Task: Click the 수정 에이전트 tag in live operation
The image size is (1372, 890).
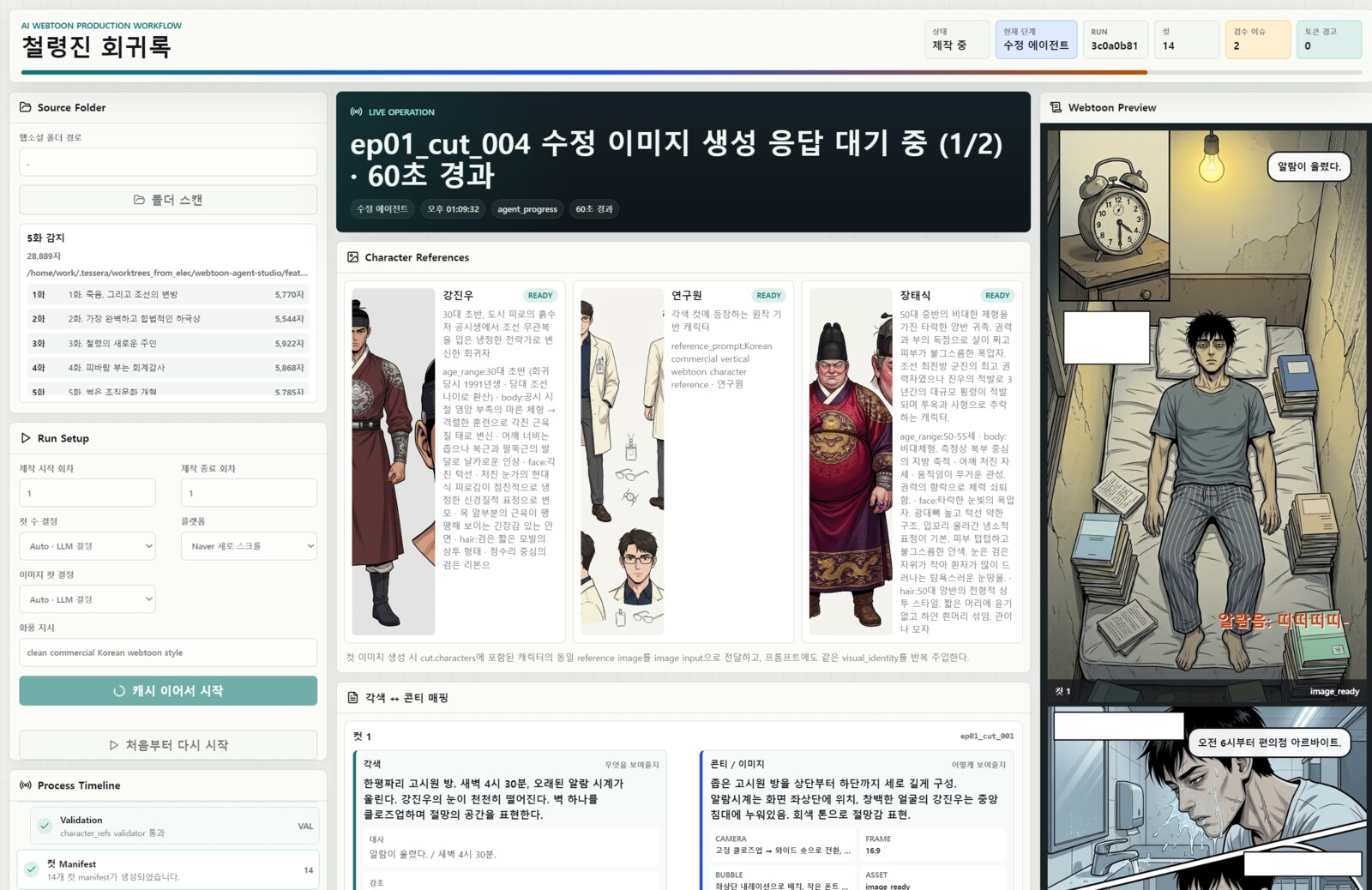Action: [x=382, y=209]
